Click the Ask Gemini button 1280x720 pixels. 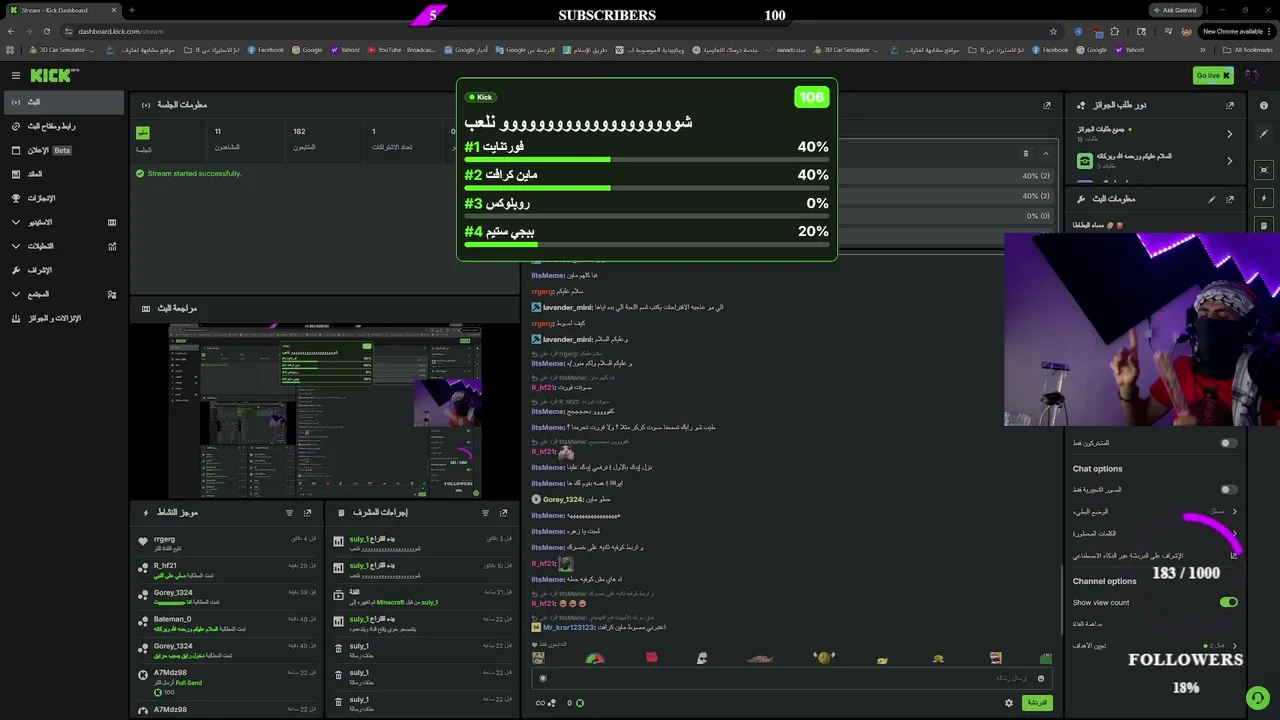point(1174,10)
